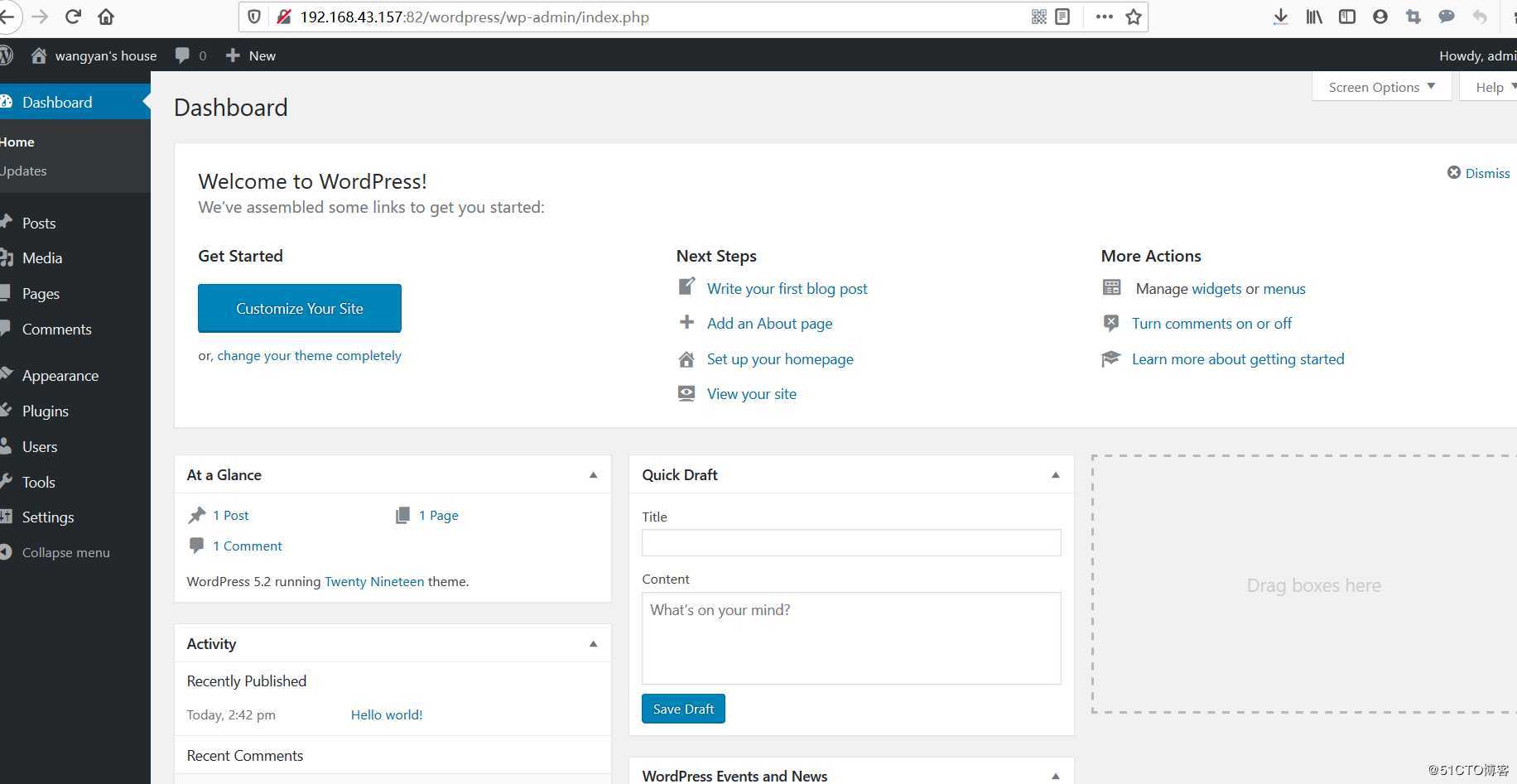Image resolution: width=1517 pixels, height=784 pixels.
Task: Dismiss the Welcome panel
Action: (x=1478, y=173)
